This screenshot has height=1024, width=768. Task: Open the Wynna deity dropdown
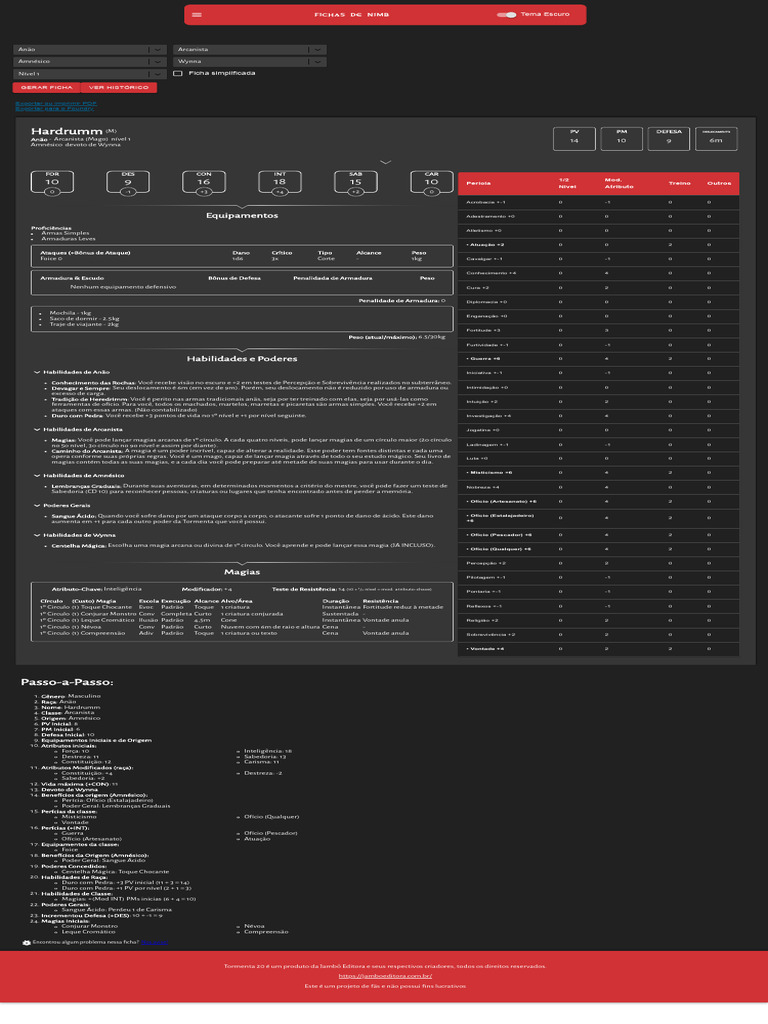click(249, 61)
